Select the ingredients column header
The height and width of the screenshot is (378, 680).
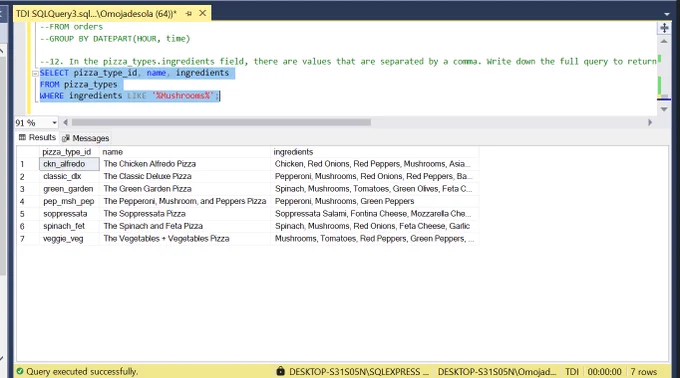click(375, 152)
